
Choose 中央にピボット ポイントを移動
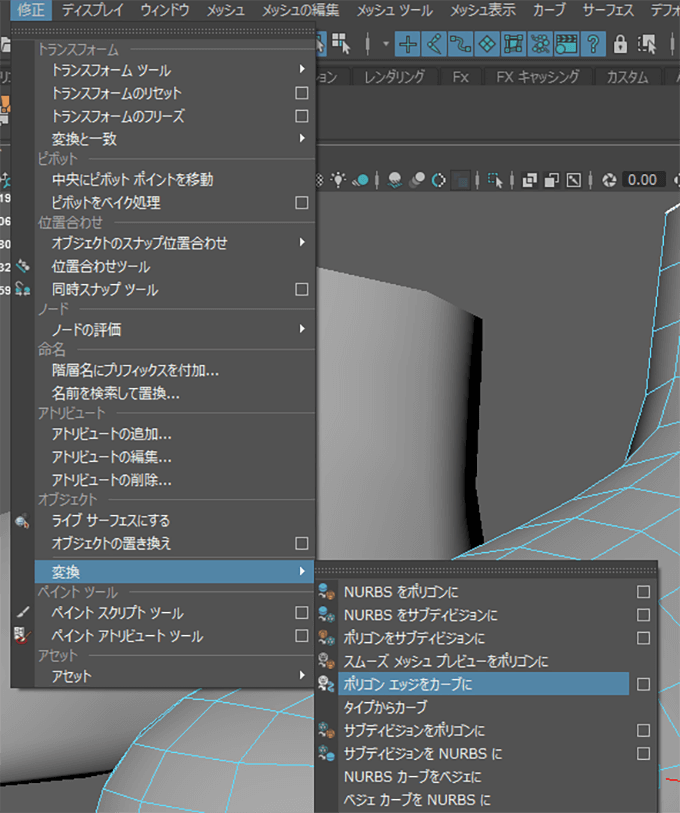click(175, 179)
